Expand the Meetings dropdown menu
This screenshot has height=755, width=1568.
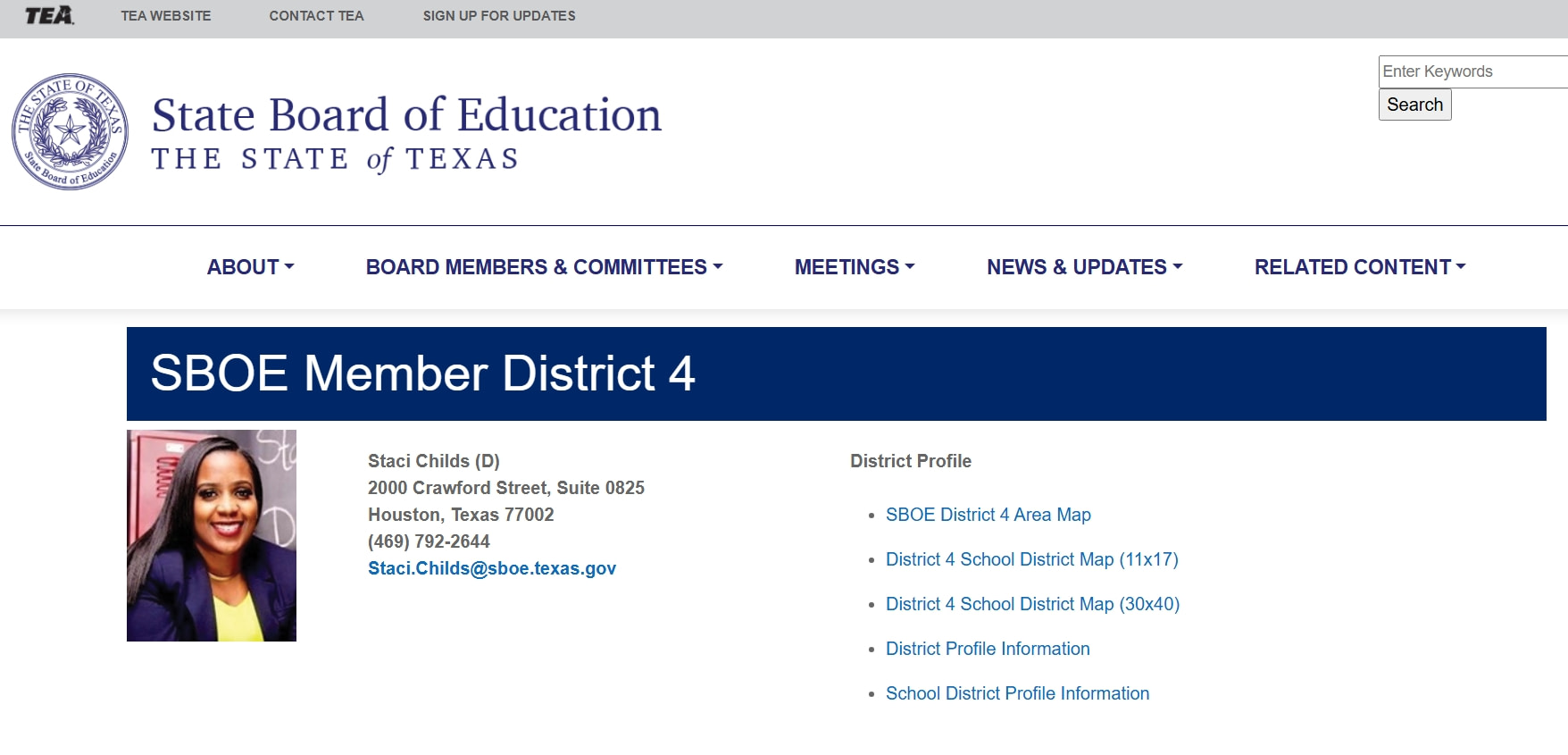click(x=855, y=267)
